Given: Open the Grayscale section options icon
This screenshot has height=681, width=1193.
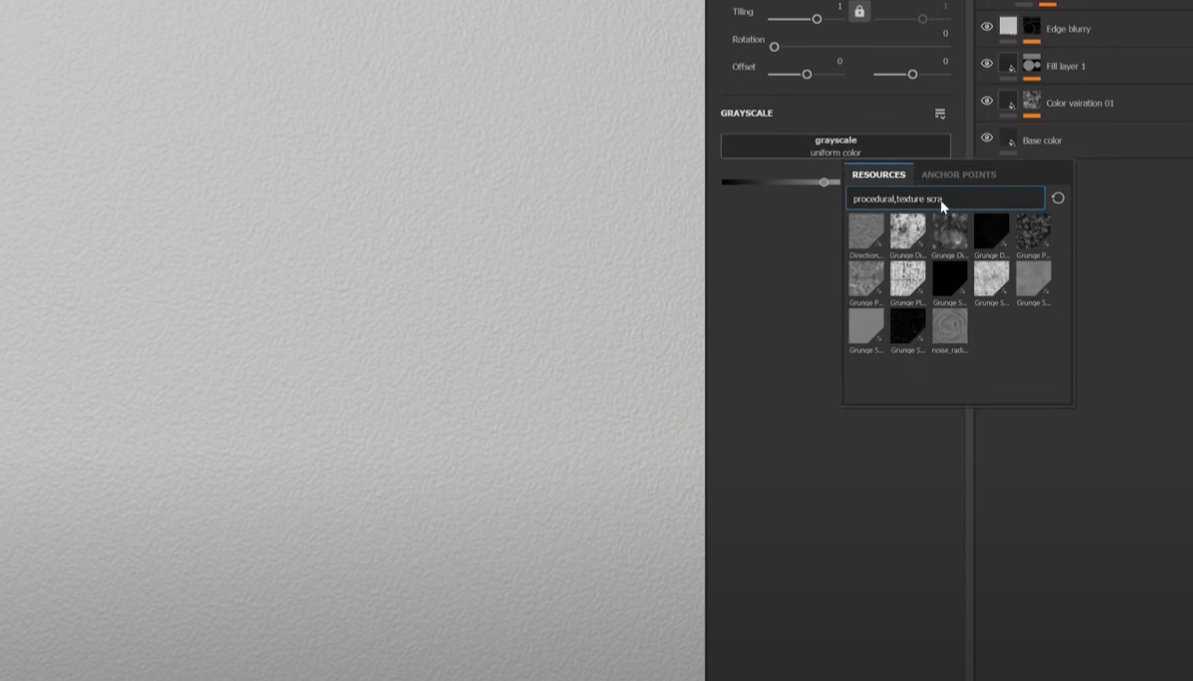Looking at the screenshot, I should (940, 114).
